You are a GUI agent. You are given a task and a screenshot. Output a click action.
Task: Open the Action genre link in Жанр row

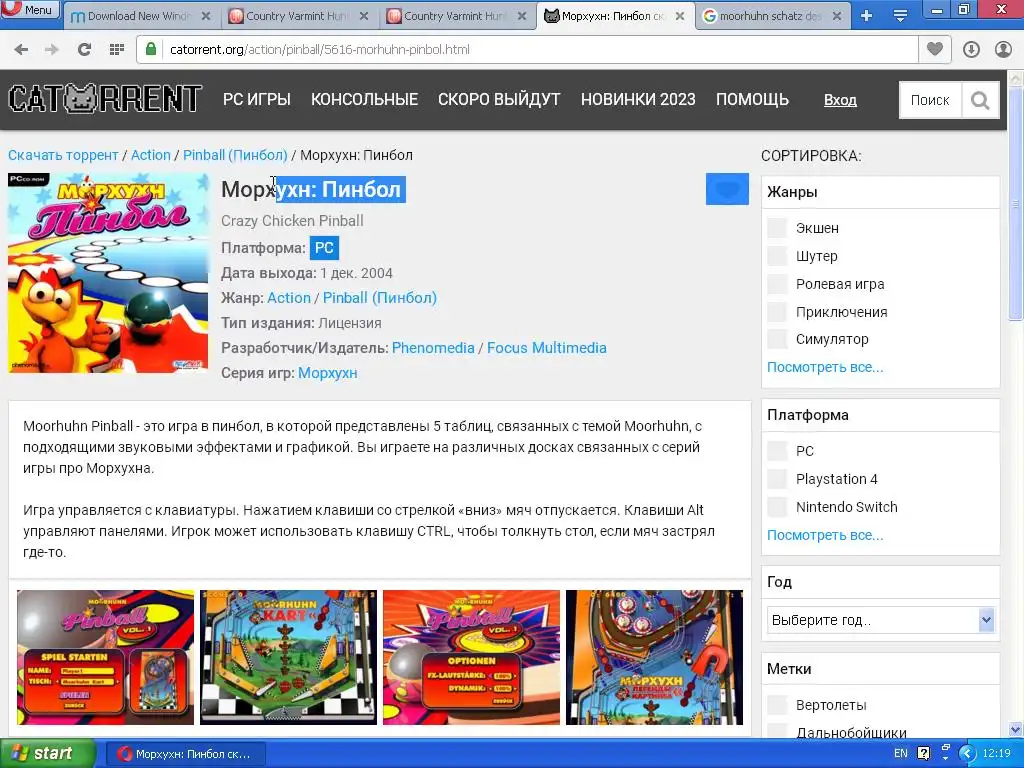click(x=289, y=298)
